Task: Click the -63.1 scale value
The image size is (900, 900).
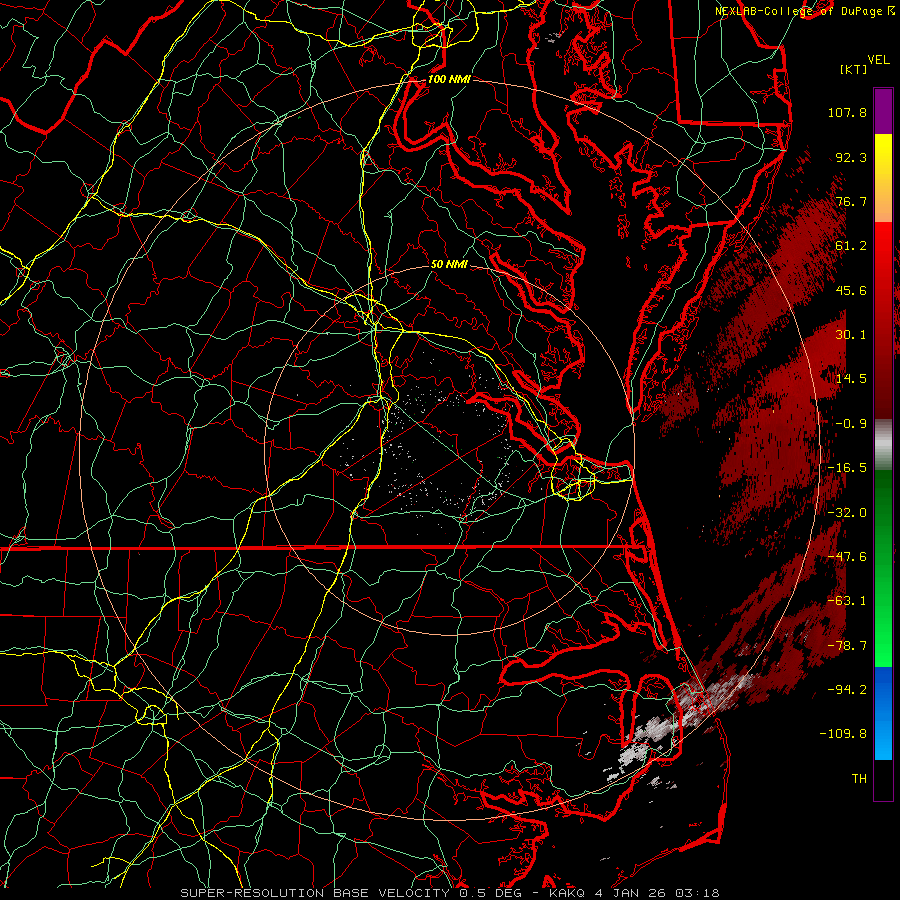Action: pyautogui.click(x=847, y=601)
